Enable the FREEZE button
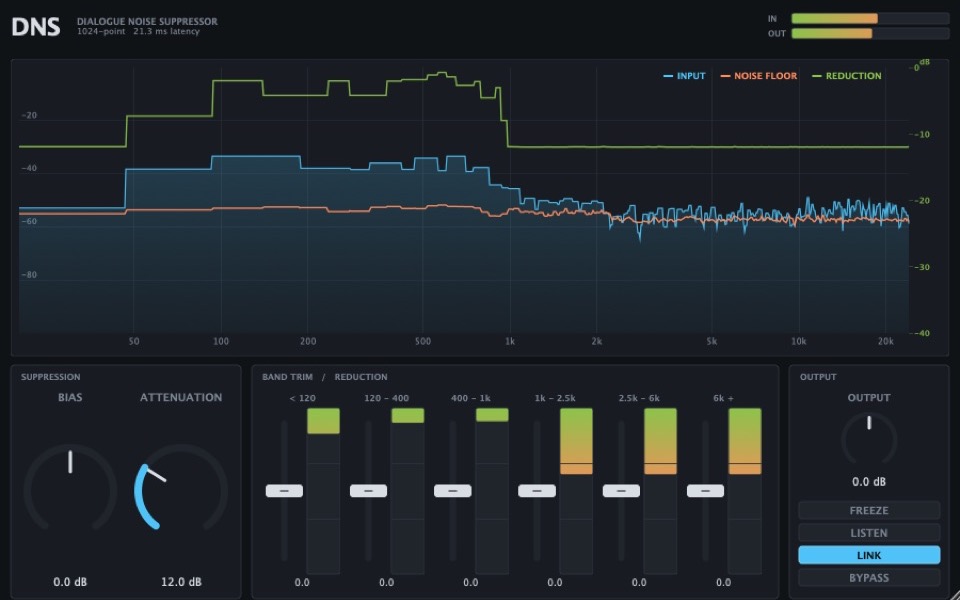Image resolution: width=960 pixels, height=600 pixels. coord(869,510)
